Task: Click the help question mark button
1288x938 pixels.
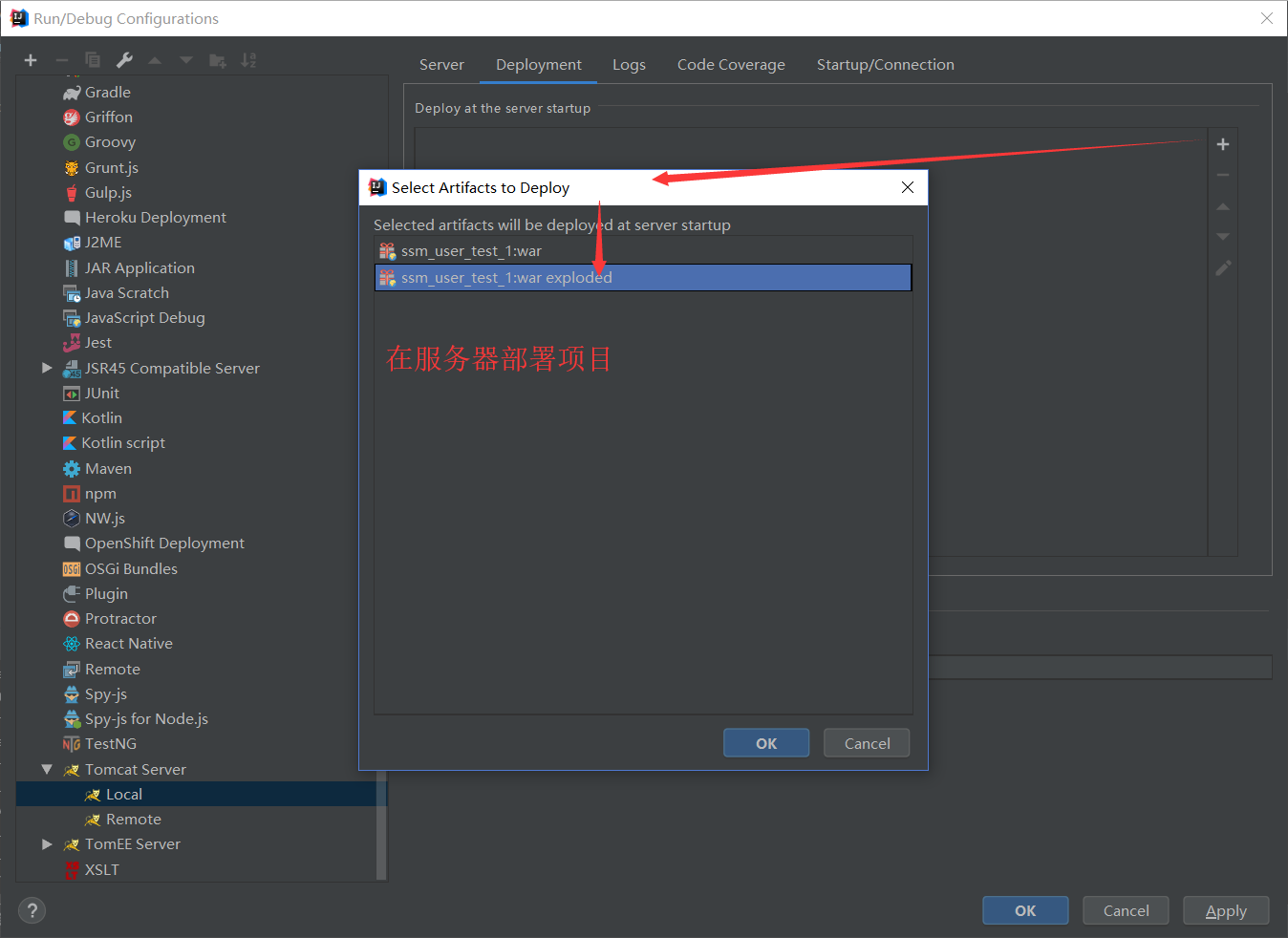Action: coord(32,910)
